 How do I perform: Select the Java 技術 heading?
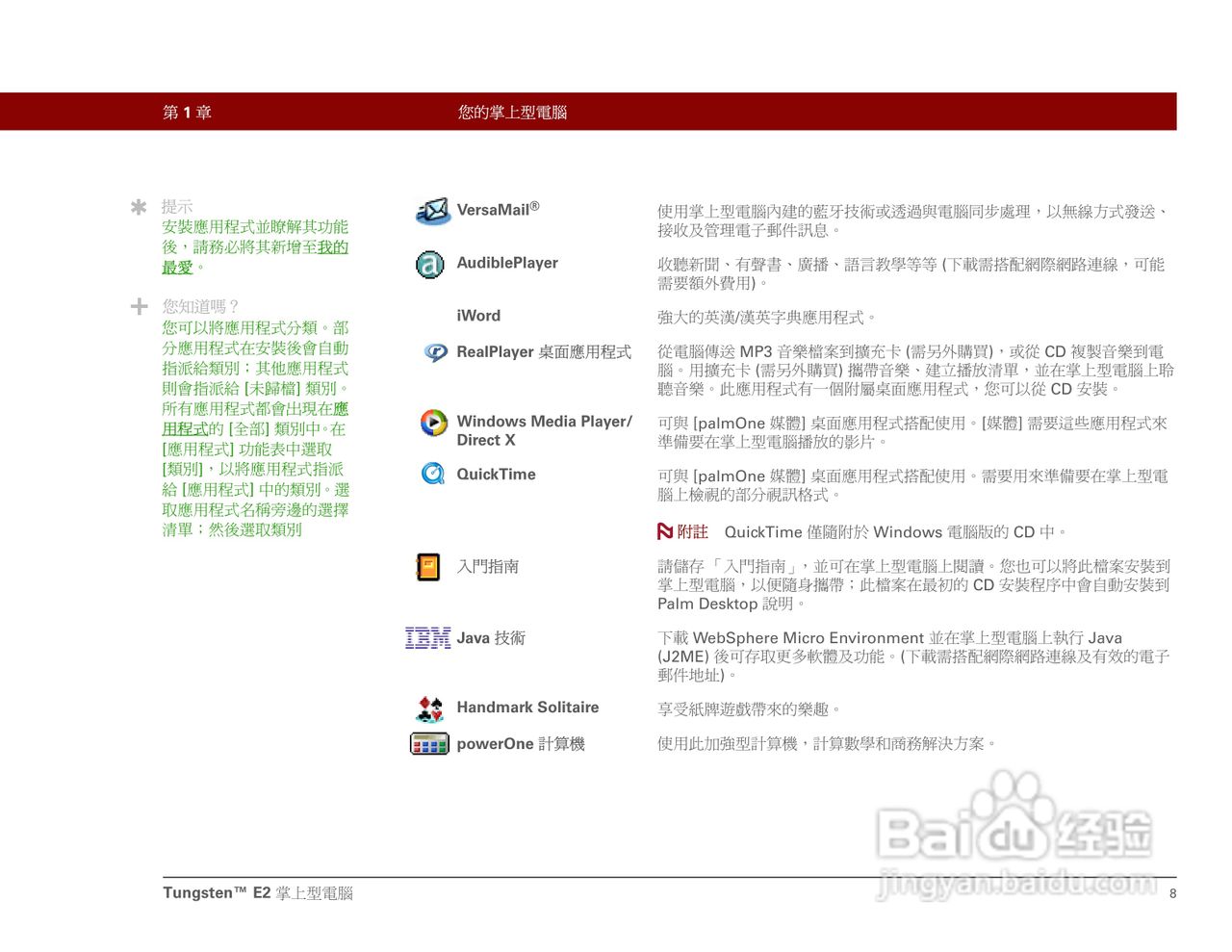[x=491, y=638]
